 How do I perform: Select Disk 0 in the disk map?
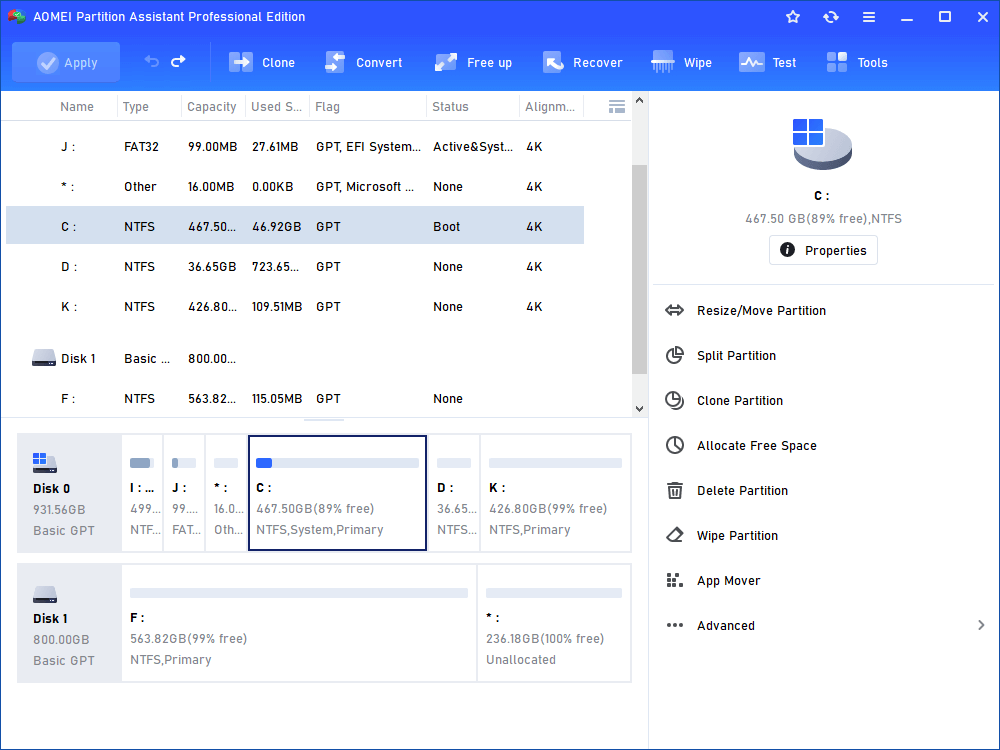[69, 493]
